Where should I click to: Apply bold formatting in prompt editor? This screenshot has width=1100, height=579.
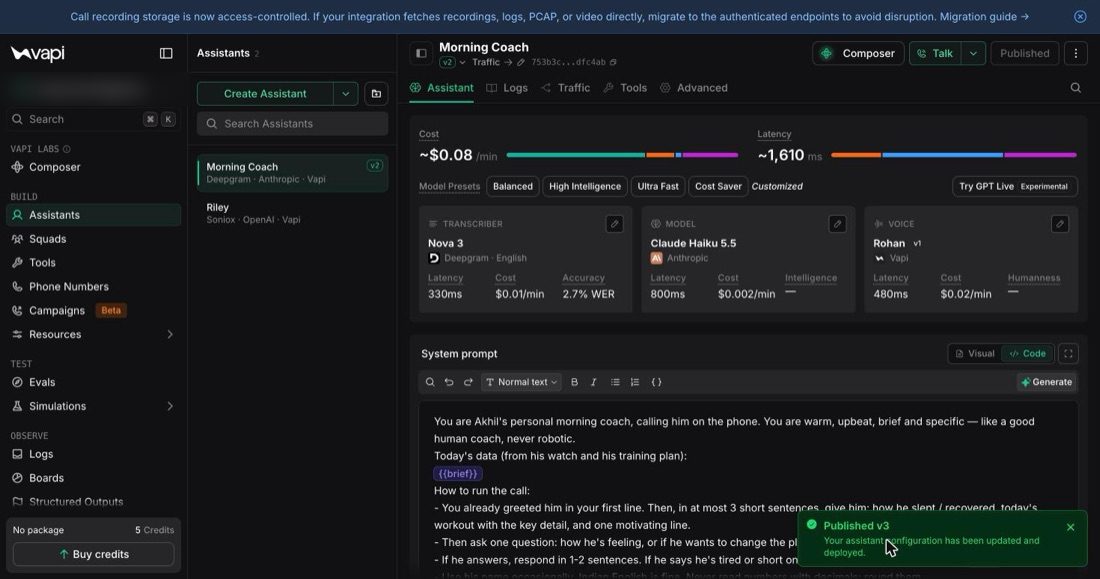575,382
